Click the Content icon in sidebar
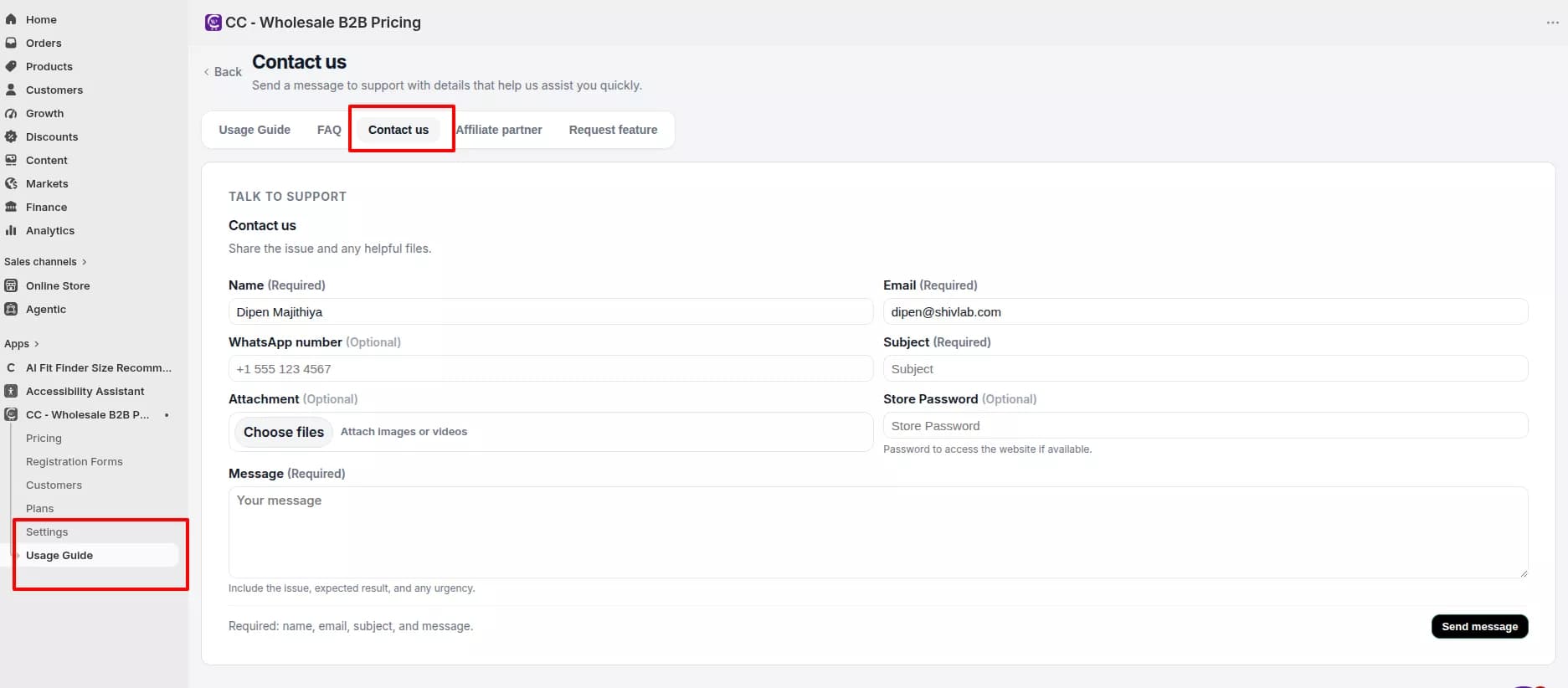 pos(11,160)
